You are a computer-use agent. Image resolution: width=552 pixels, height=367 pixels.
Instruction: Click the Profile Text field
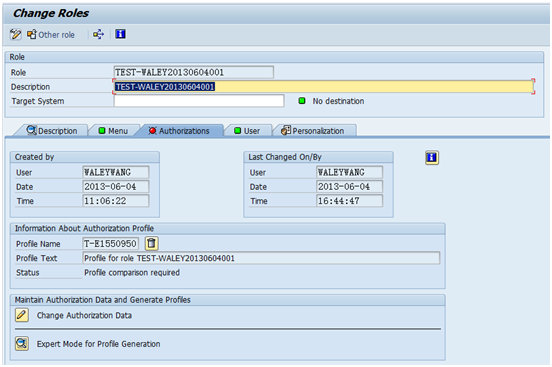(x=261, y=258)
